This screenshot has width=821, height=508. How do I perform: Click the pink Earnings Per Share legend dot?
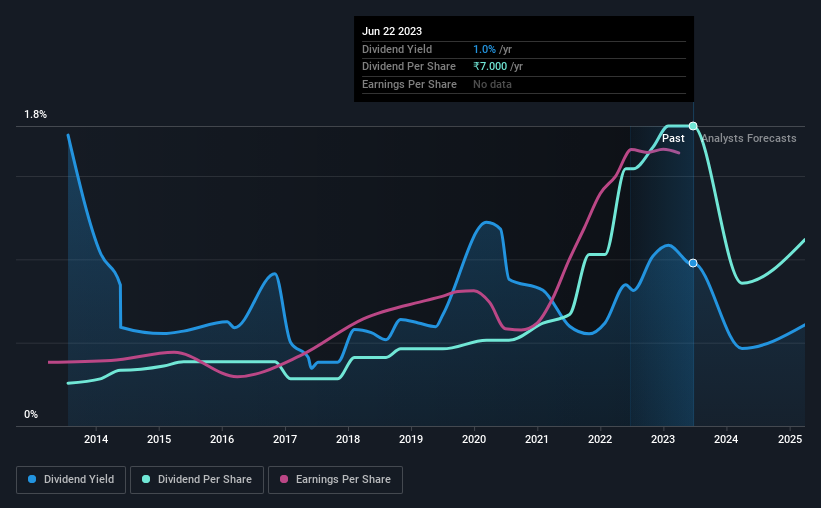(x=284, y=479)
